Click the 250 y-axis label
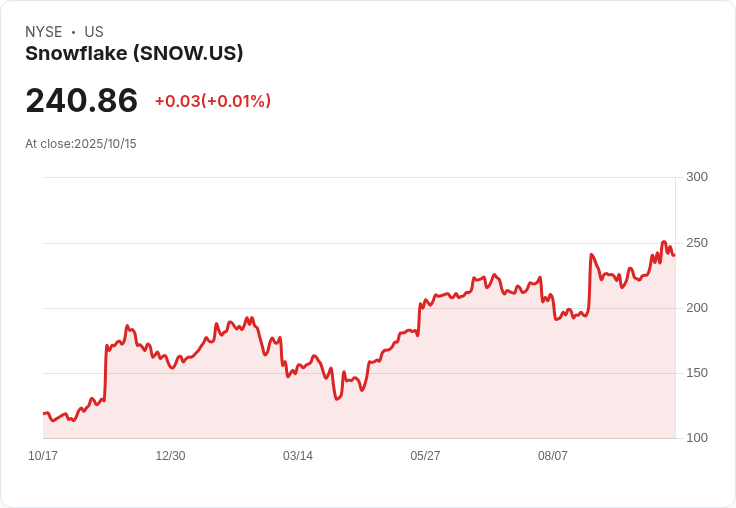The height and width of the screenshot is (508, 736). coord(696,243)
